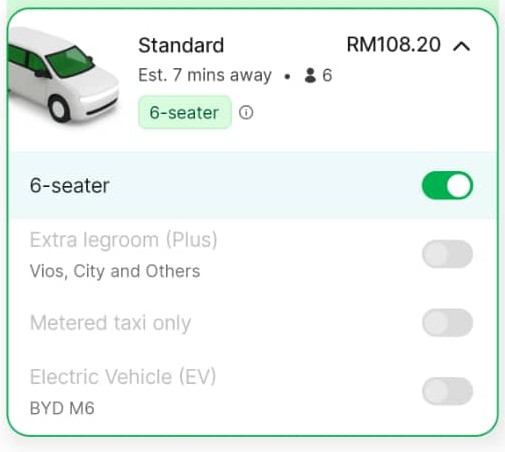Select the 6-seater option row label
The image size is (505, 452).
[x=70, y=186]
